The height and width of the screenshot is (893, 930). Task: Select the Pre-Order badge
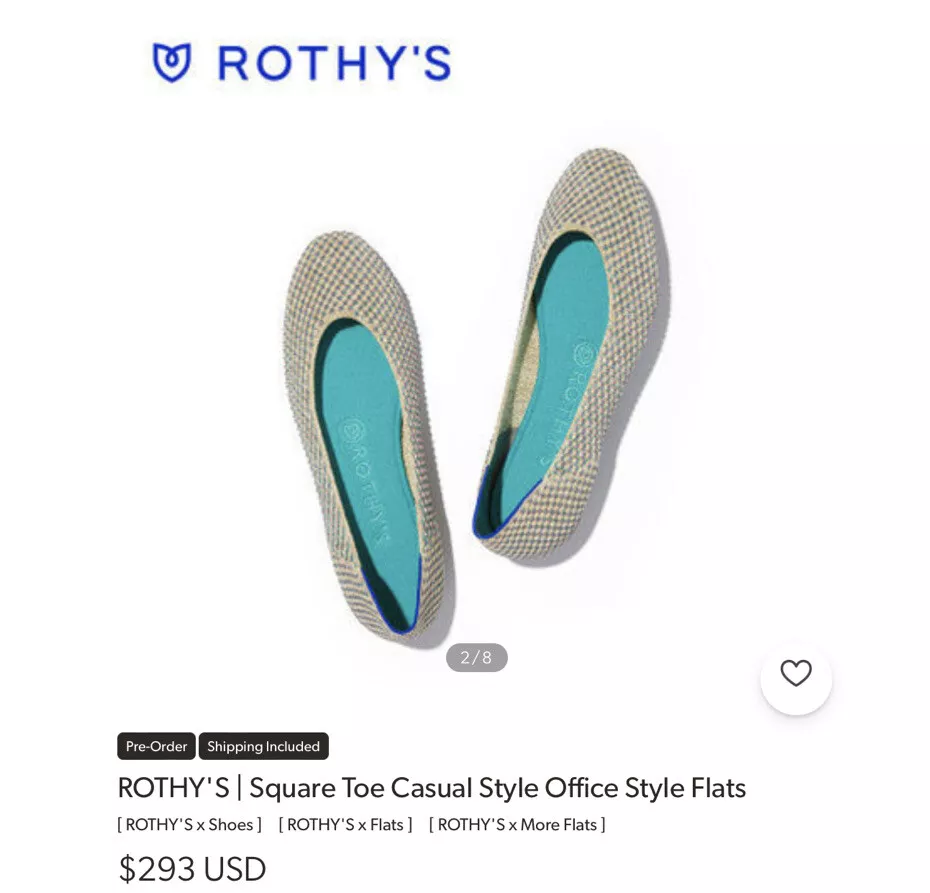click(x=156, y=746)
